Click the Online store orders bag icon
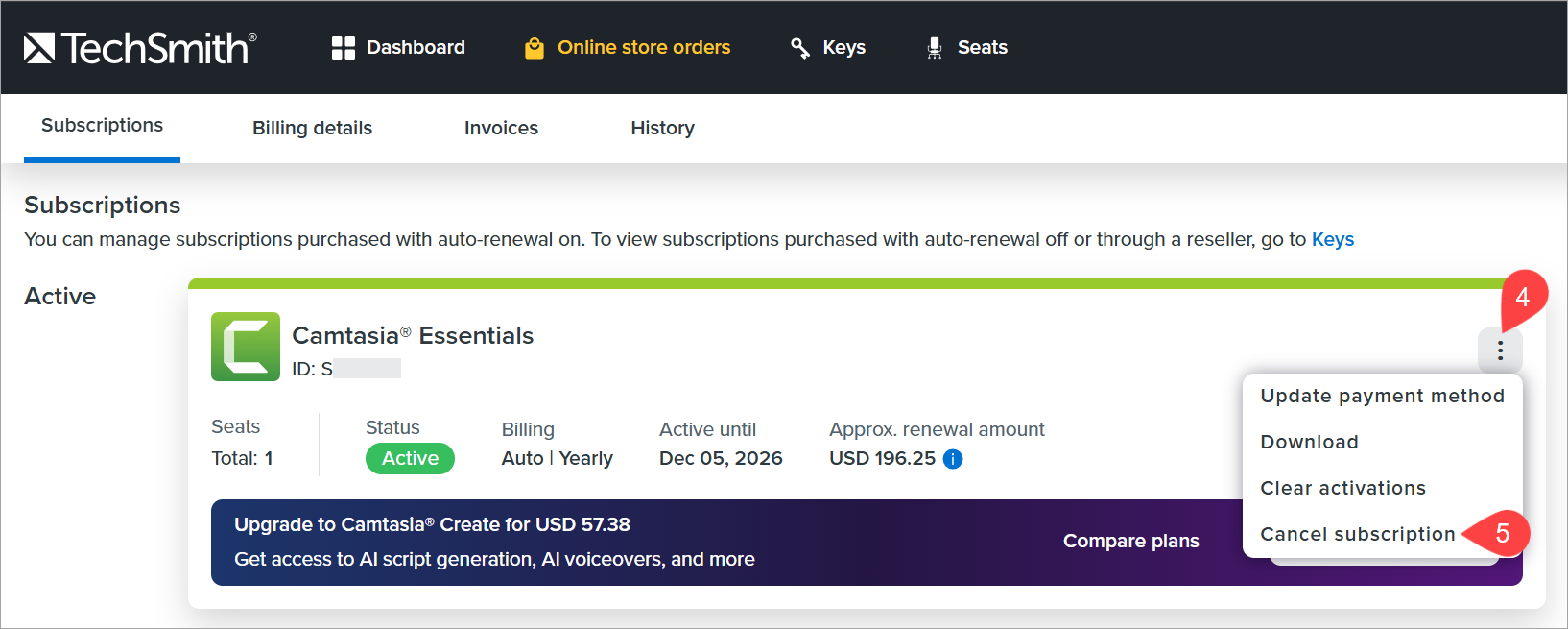The height and width of the screenshot is (629, 1568). 535,48
